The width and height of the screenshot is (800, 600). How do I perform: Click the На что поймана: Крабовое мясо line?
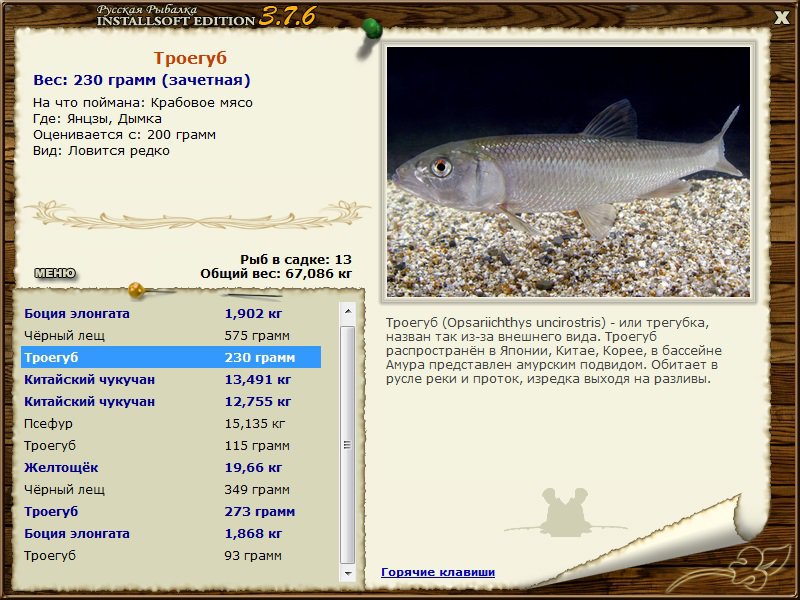[143, 103]
